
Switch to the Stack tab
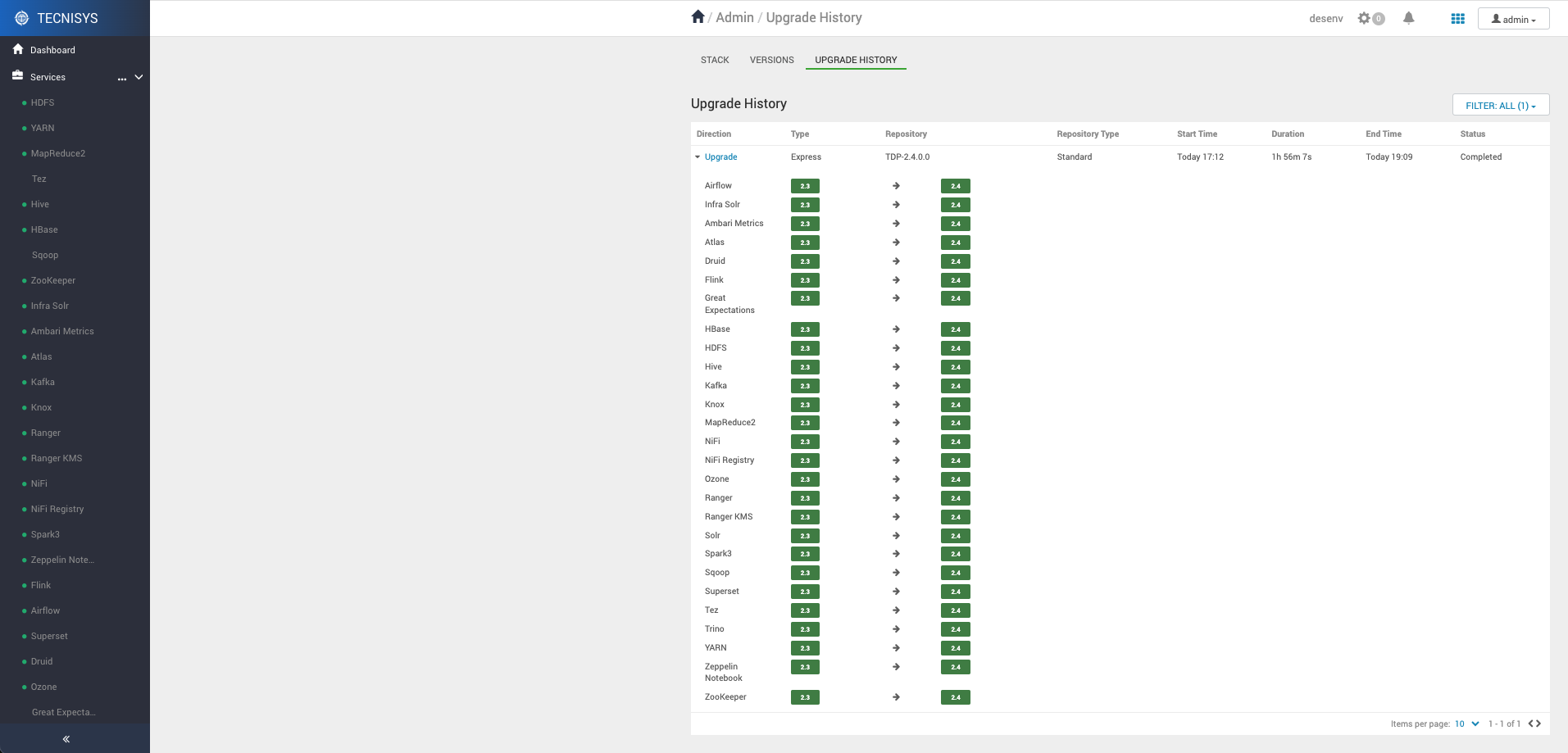point(715,60)
